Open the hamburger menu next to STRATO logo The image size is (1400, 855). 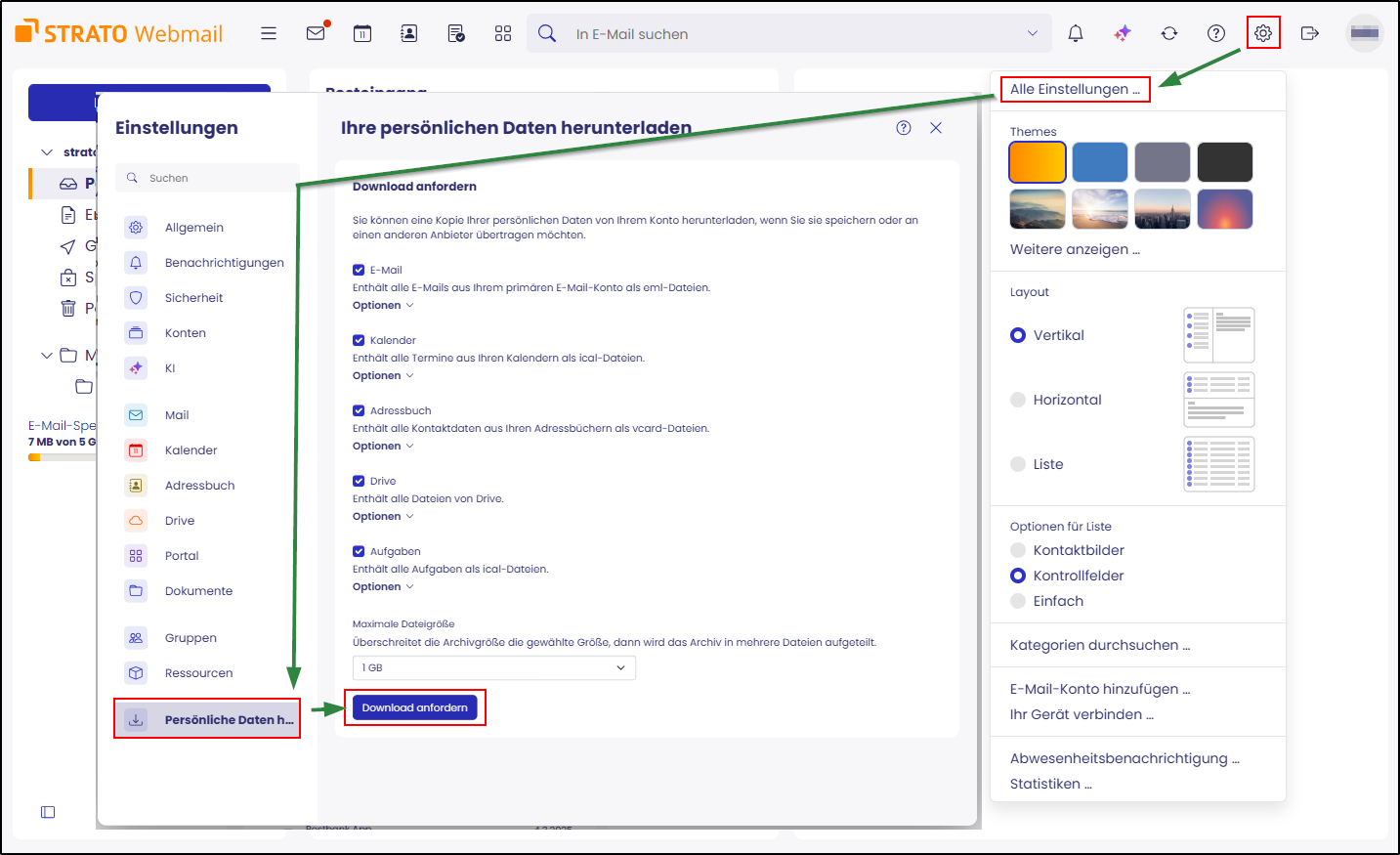pos(269,32)
